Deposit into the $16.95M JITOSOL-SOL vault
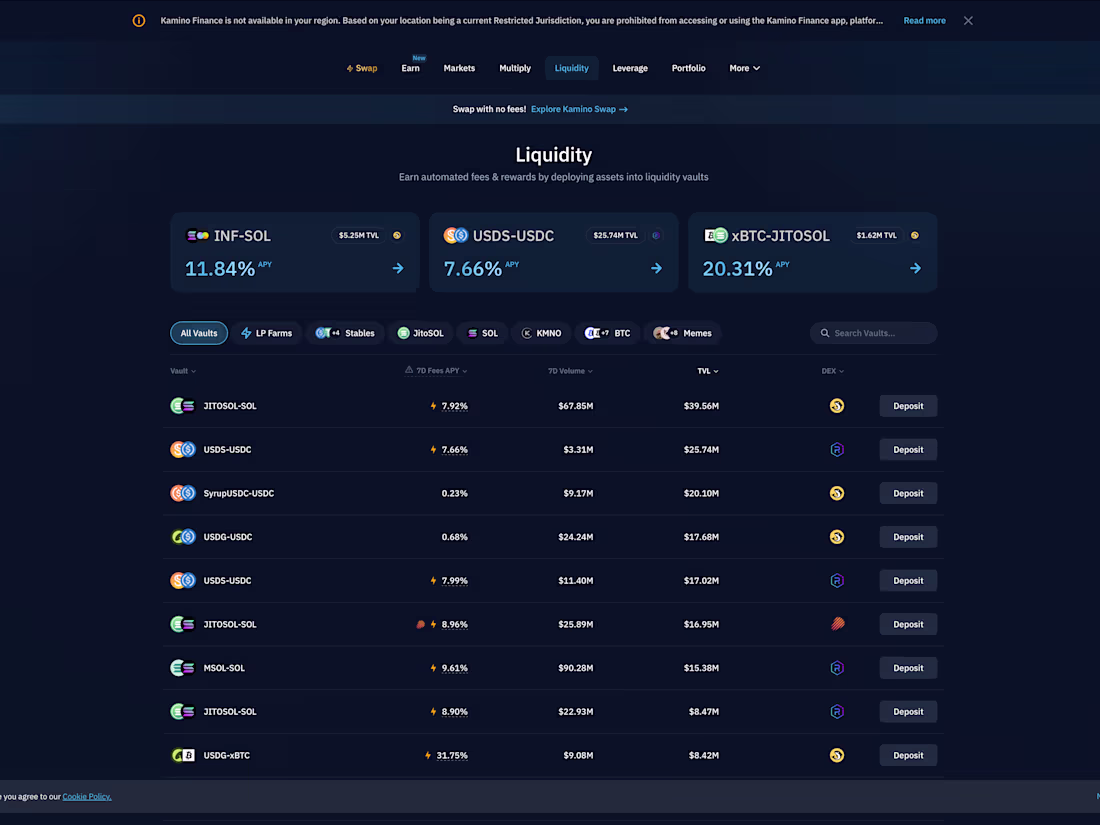This screenshot has height=825, width=1100. (908, 624)
